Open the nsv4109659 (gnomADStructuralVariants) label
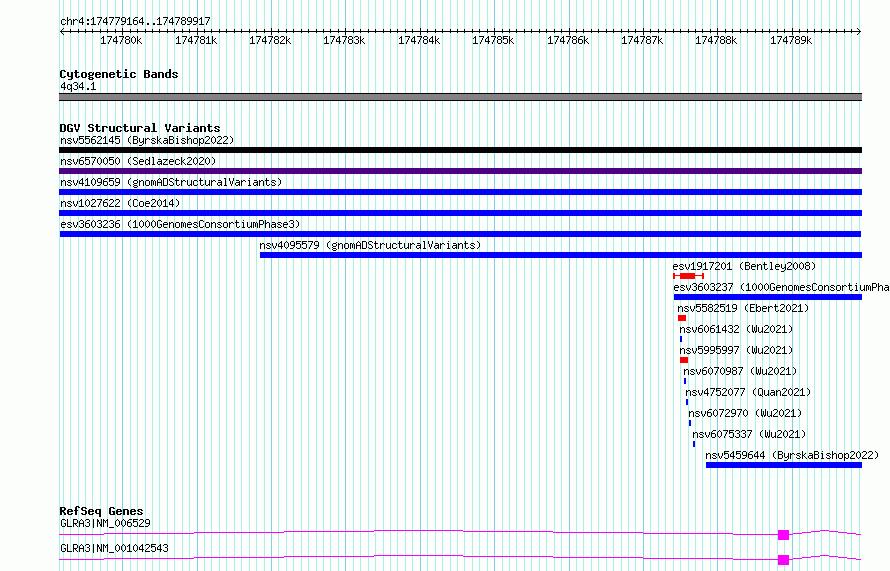This screenshot has width=890, height=571. click(171, 182)
